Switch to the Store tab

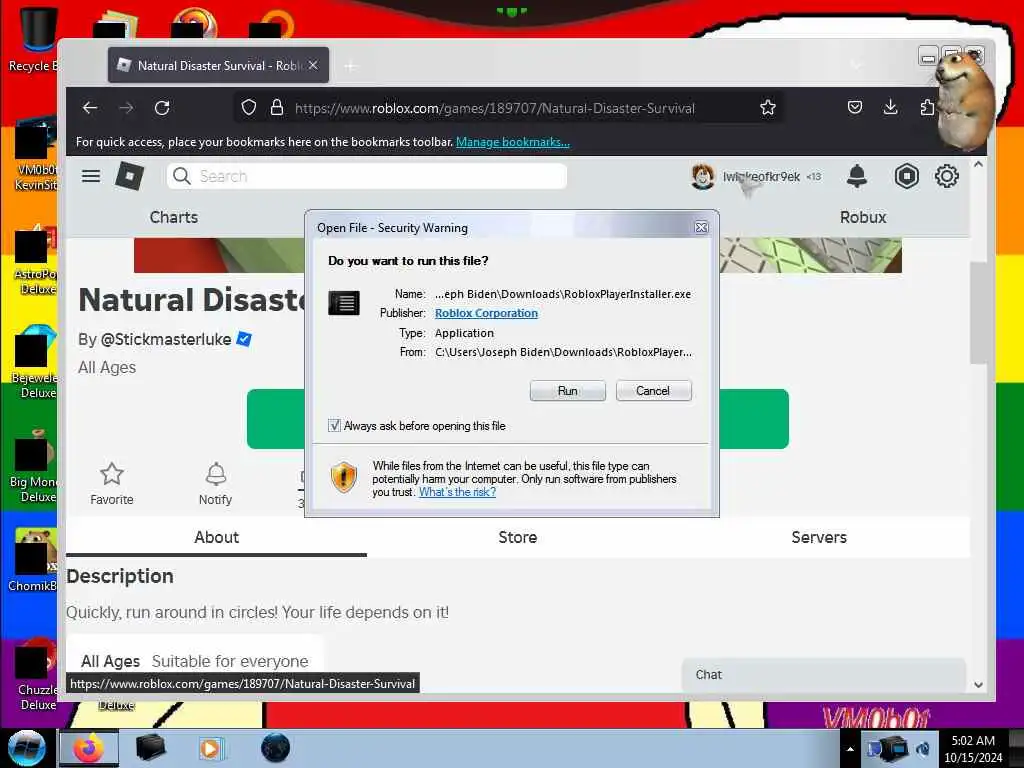(x=517, y=537)
